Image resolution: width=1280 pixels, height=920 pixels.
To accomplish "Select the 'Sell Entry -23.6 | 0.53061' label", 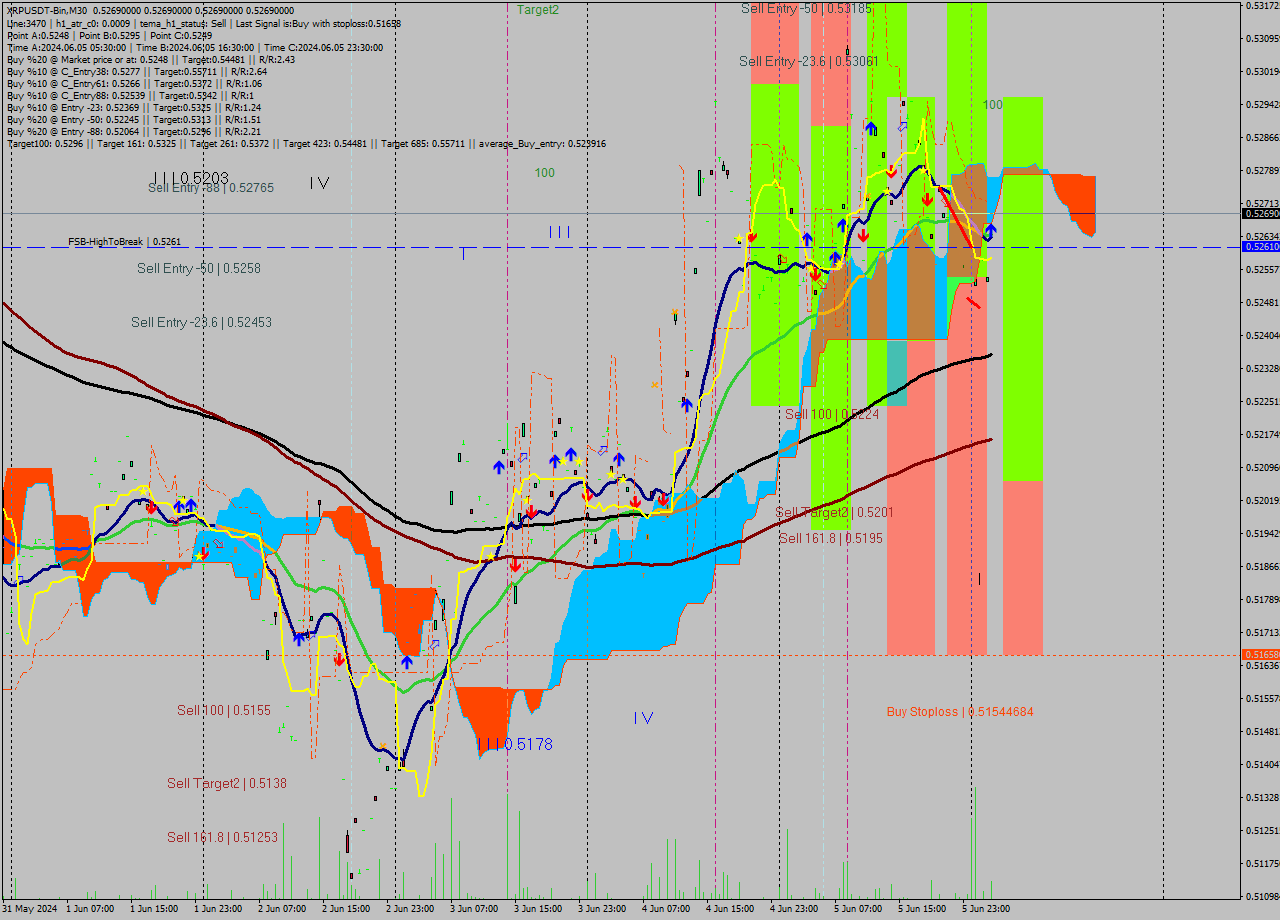I will pyautogui.click(x=809, y=61).
